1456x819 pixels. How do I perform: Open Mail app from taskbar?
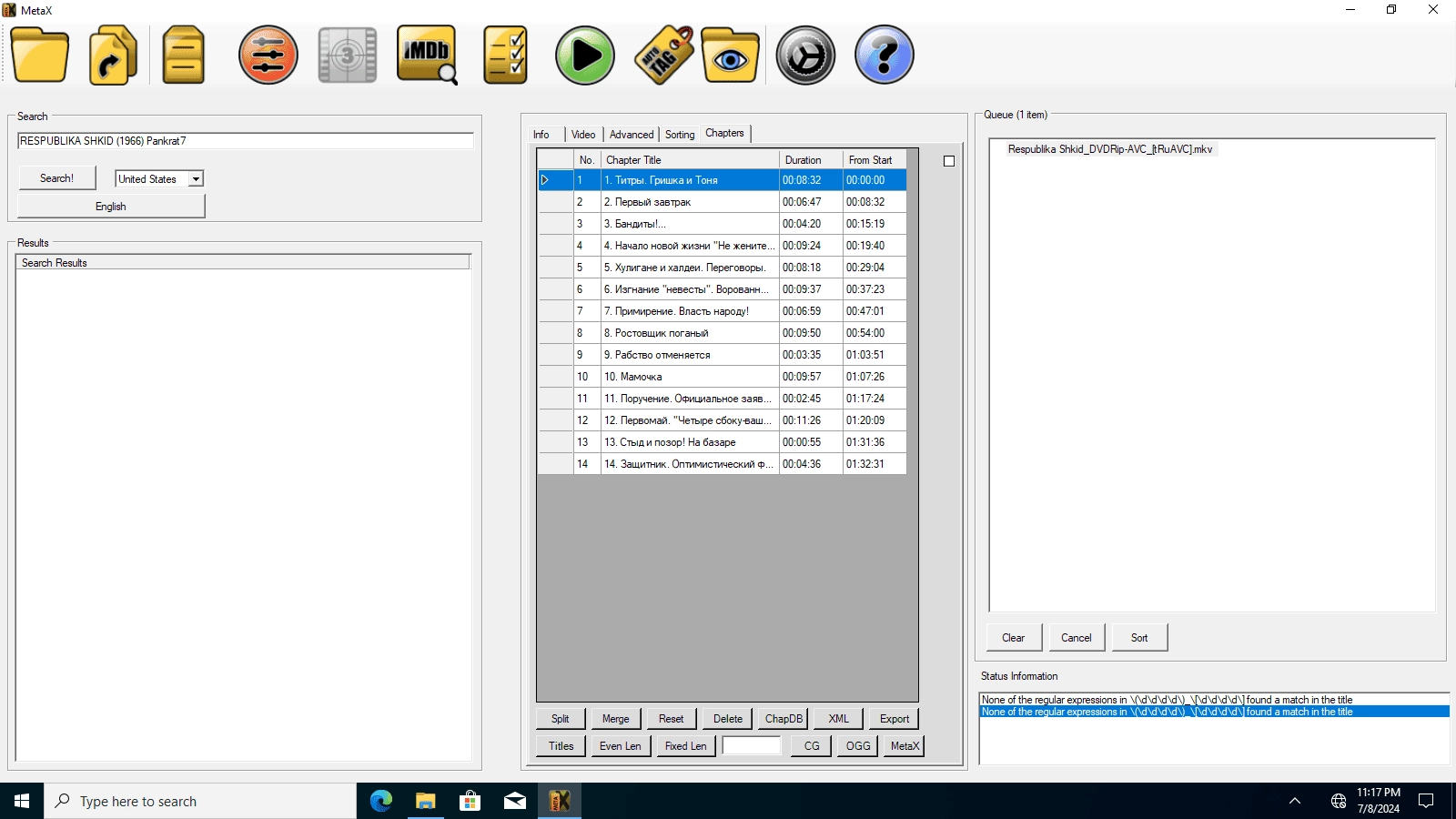pos(514,801)
